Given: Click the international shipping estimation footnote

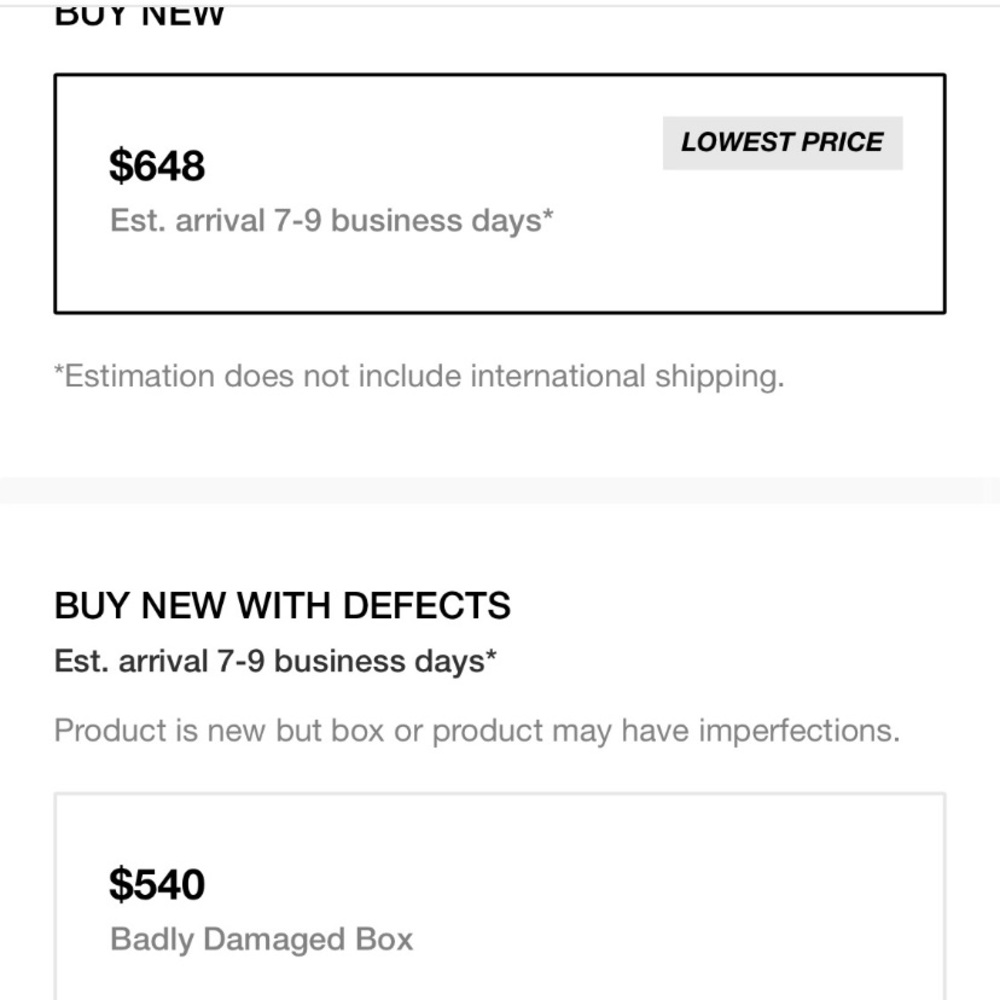Looking at the screenshot, I should (418, 377).
